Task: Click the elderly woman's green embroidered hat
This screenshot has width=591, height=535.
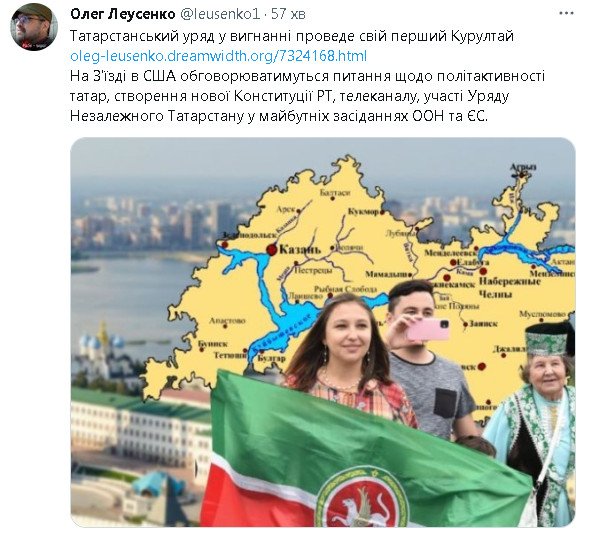Action: (549, 339)
